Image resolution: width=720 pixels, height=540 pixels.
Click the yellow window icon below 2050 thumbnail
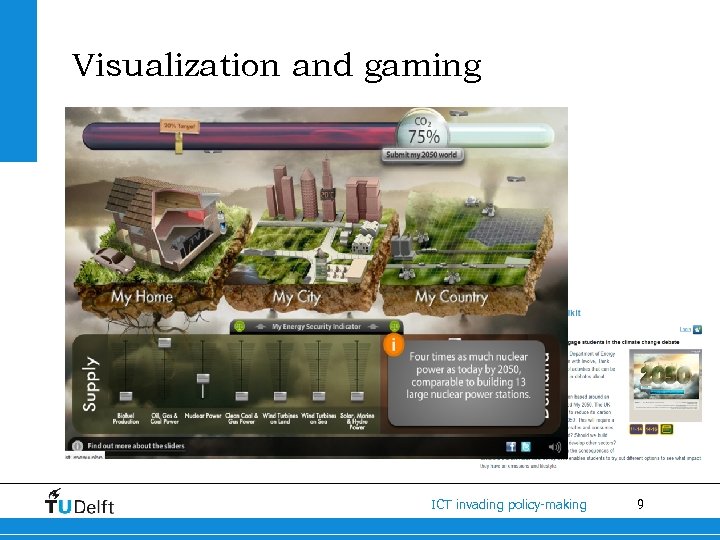point(667,429)
